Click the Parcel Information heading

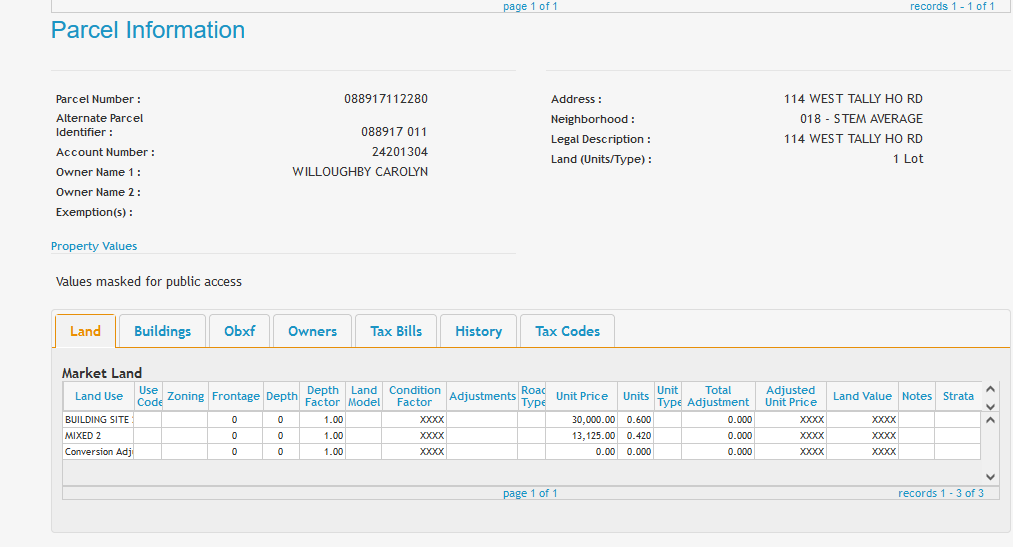point(148,30)
